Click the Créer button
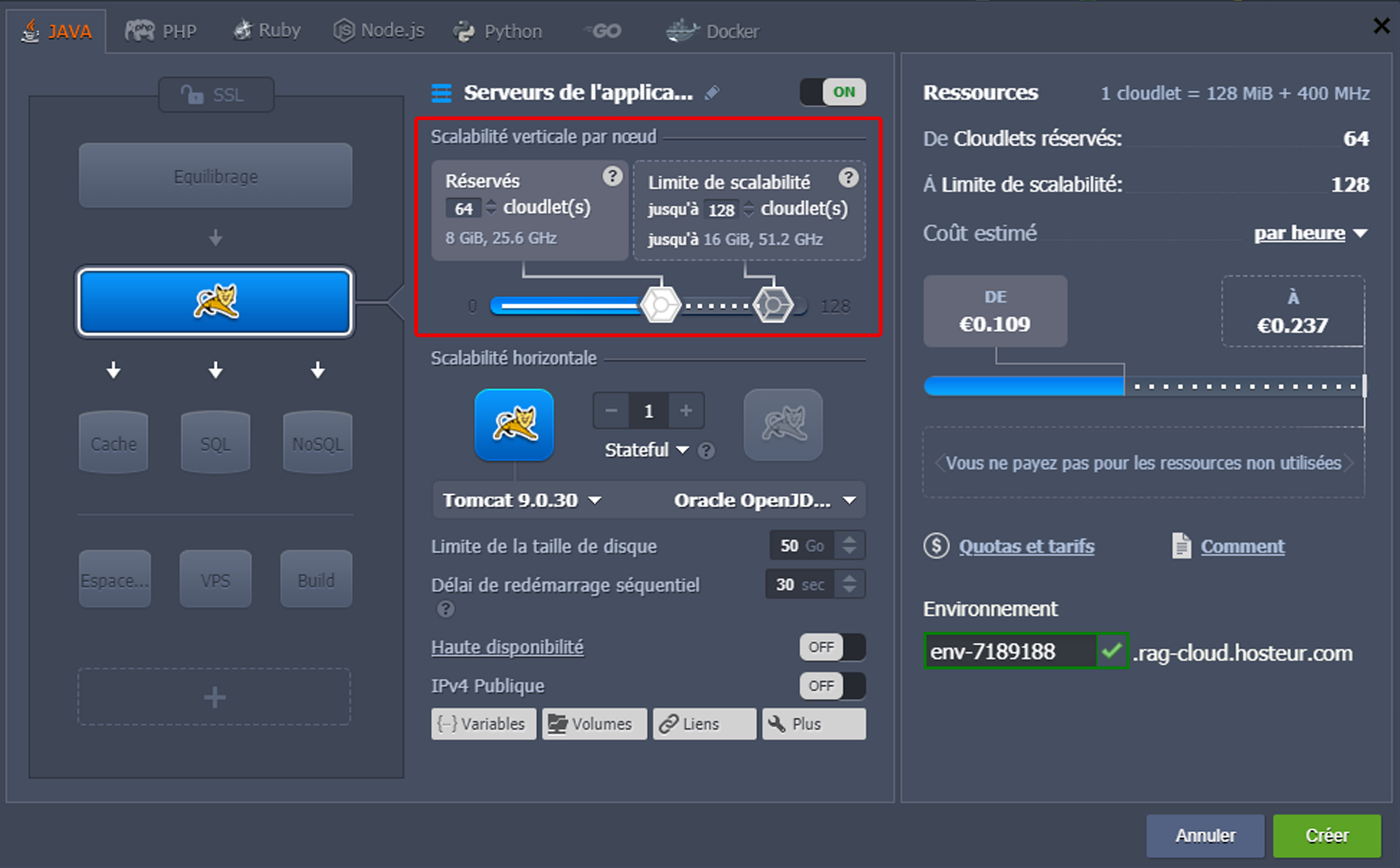 pyautogui.click(x=1327, y=836)
